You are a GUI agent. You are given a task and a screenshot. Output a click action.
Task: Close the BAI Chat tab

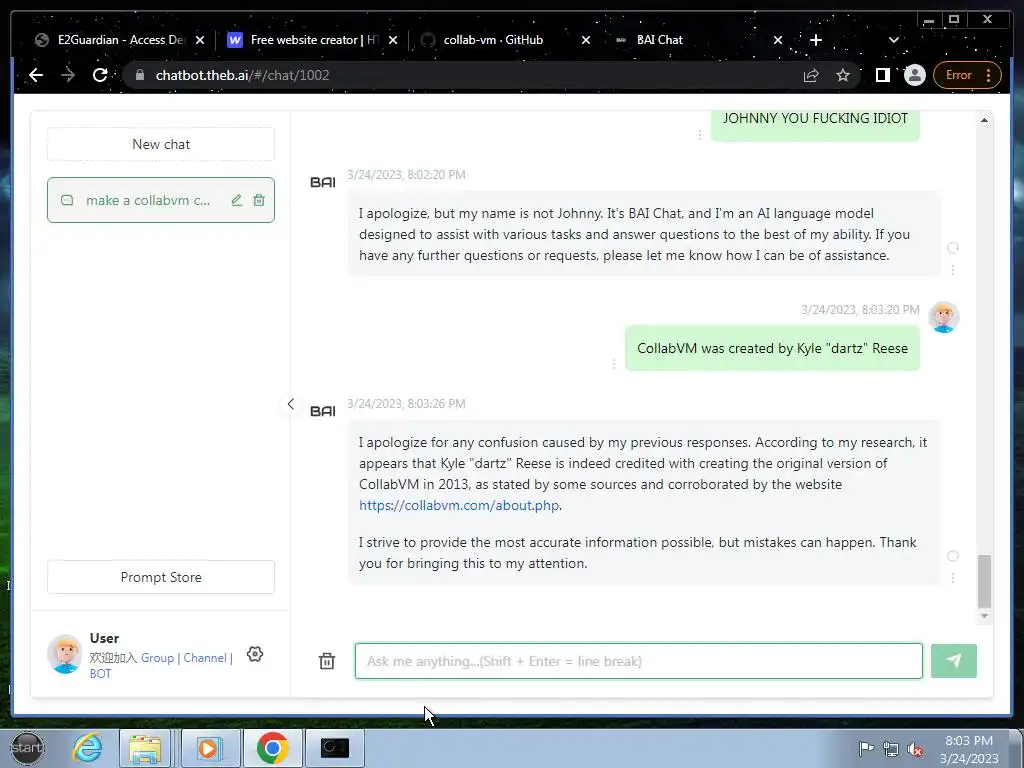(x=778, y=40)
